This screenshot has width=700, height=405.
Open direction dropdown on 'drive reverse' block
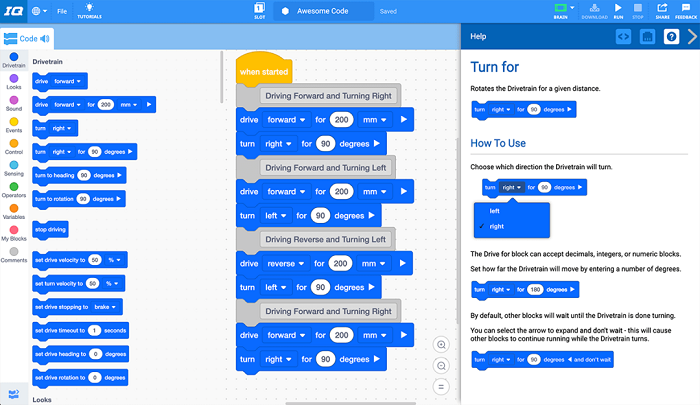(287, 263)
